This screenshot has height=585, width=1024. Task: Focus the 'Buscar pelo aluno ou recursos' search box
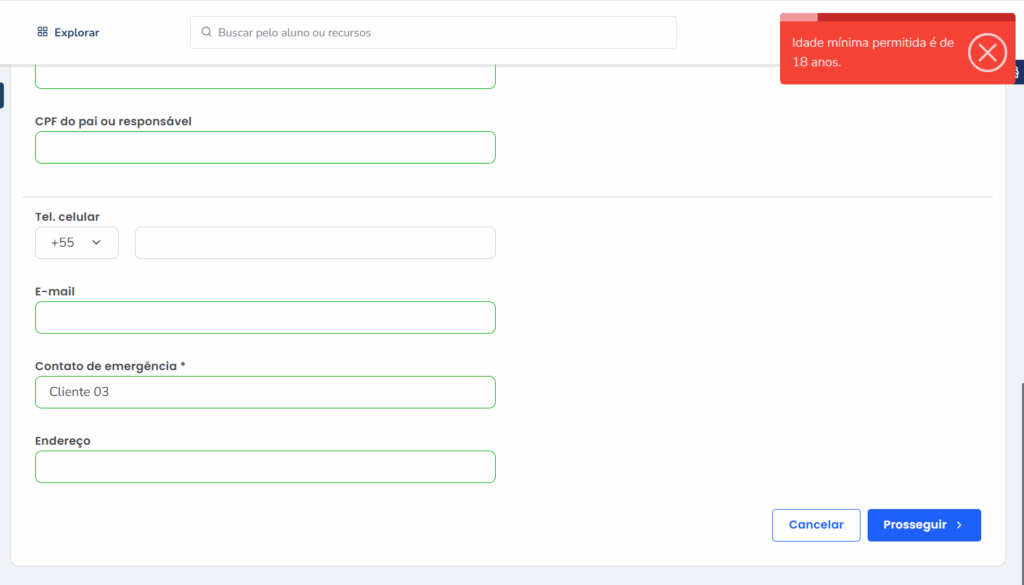[x=440, y=32]
